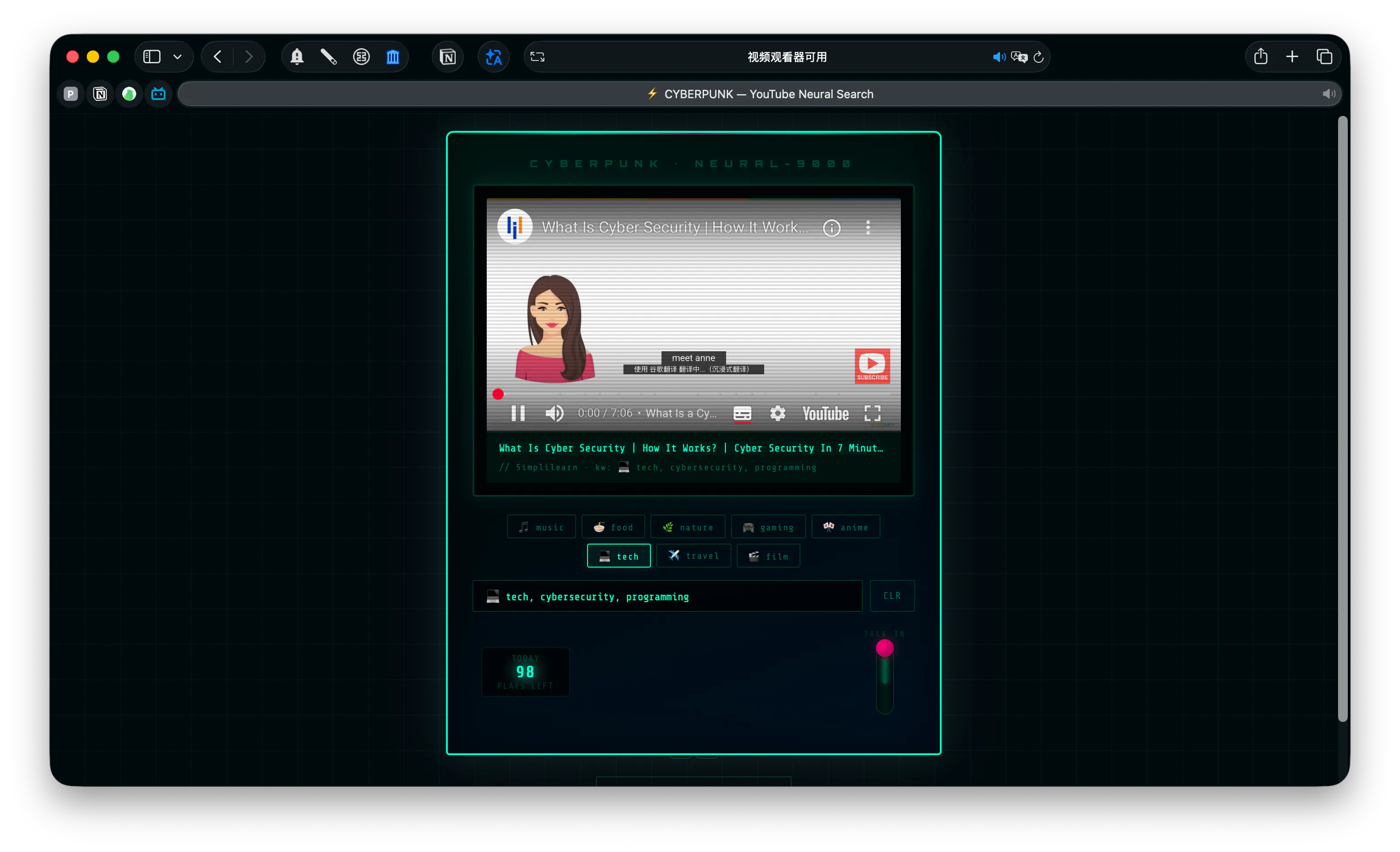Image resolution: width=1400 pixels, height=852 pixels.
Task: Select the music category chip
Action: tap(541, 526)
